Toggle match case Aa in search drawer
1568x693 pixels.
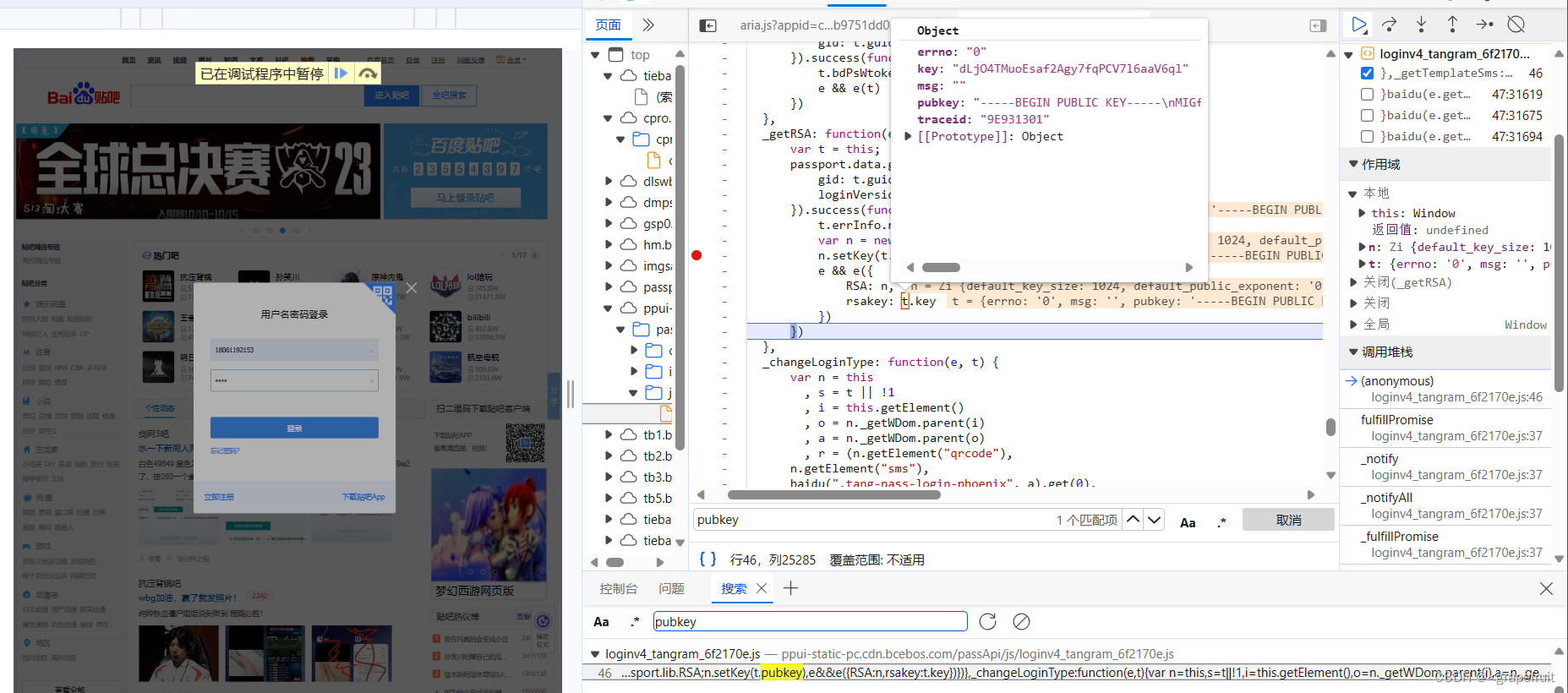coord(601,621)
